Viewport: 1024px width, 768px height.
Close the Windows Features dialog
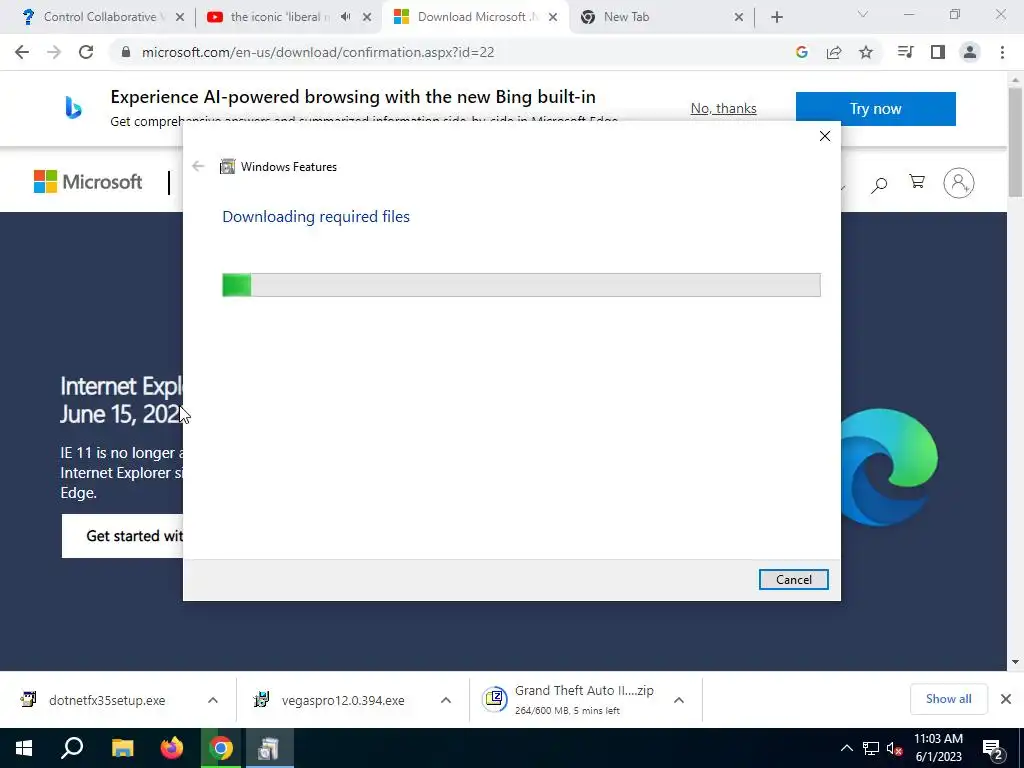point(825,136)
